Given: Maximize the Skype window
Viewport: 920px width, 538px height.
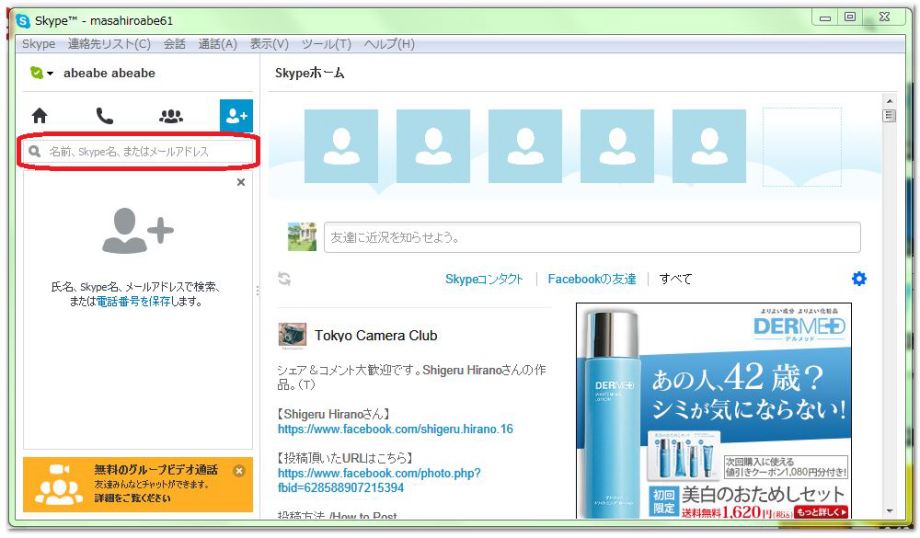Looking at the screenshot, I should (850, 17).
